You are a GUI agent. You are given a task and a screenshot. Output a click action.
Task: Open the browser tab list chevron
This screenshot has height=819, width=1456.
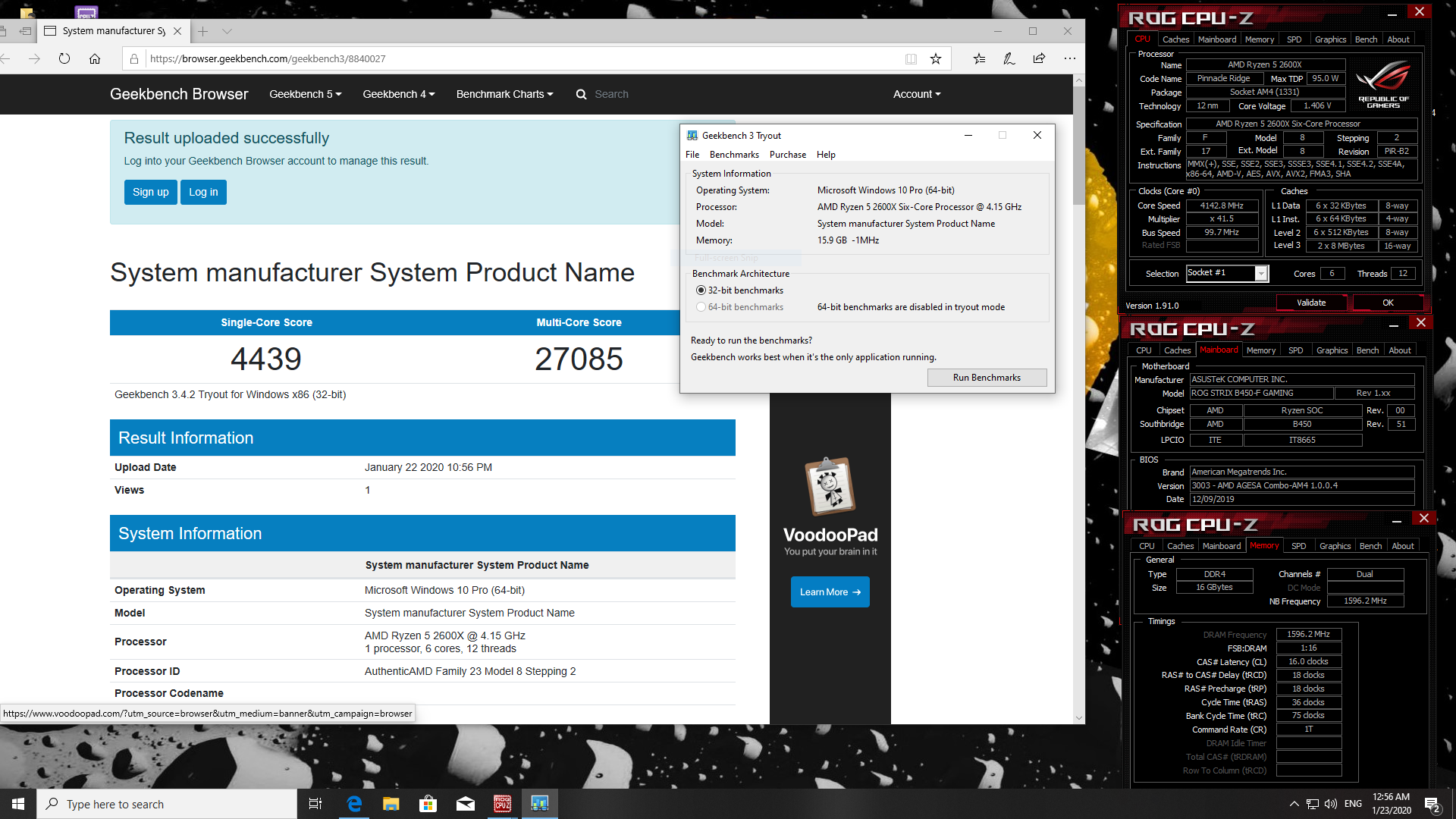click(227, 31)
